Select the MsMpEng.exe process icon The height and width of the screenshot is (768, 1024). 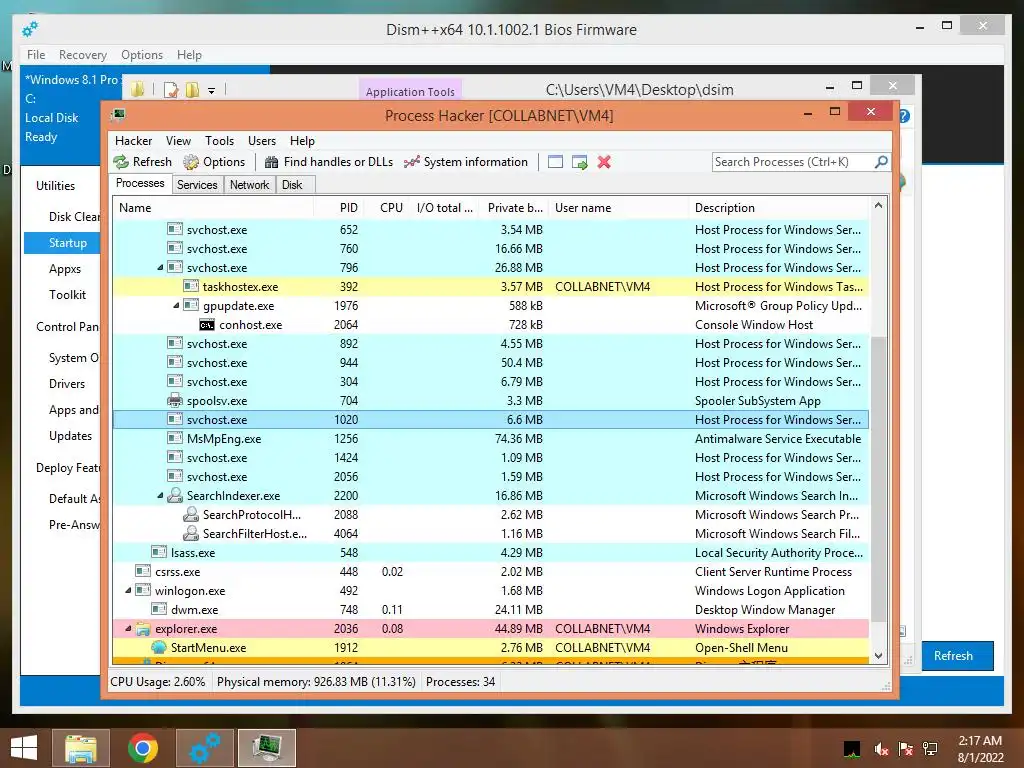point(174,438)
